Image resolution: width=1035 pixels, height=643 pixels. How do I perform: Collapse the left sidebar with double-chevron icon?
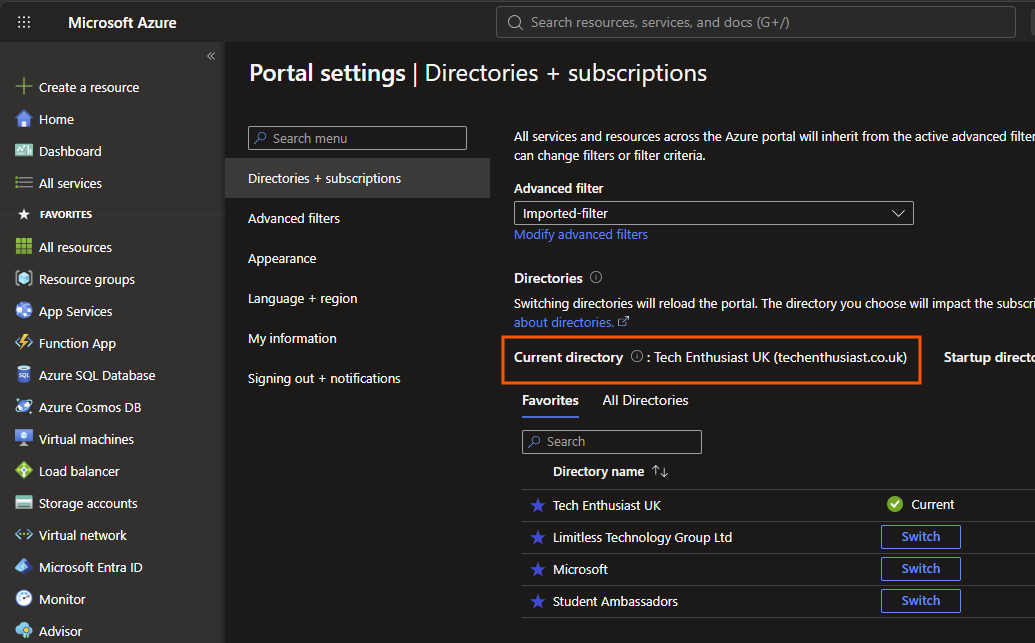(x=211, y=56)
